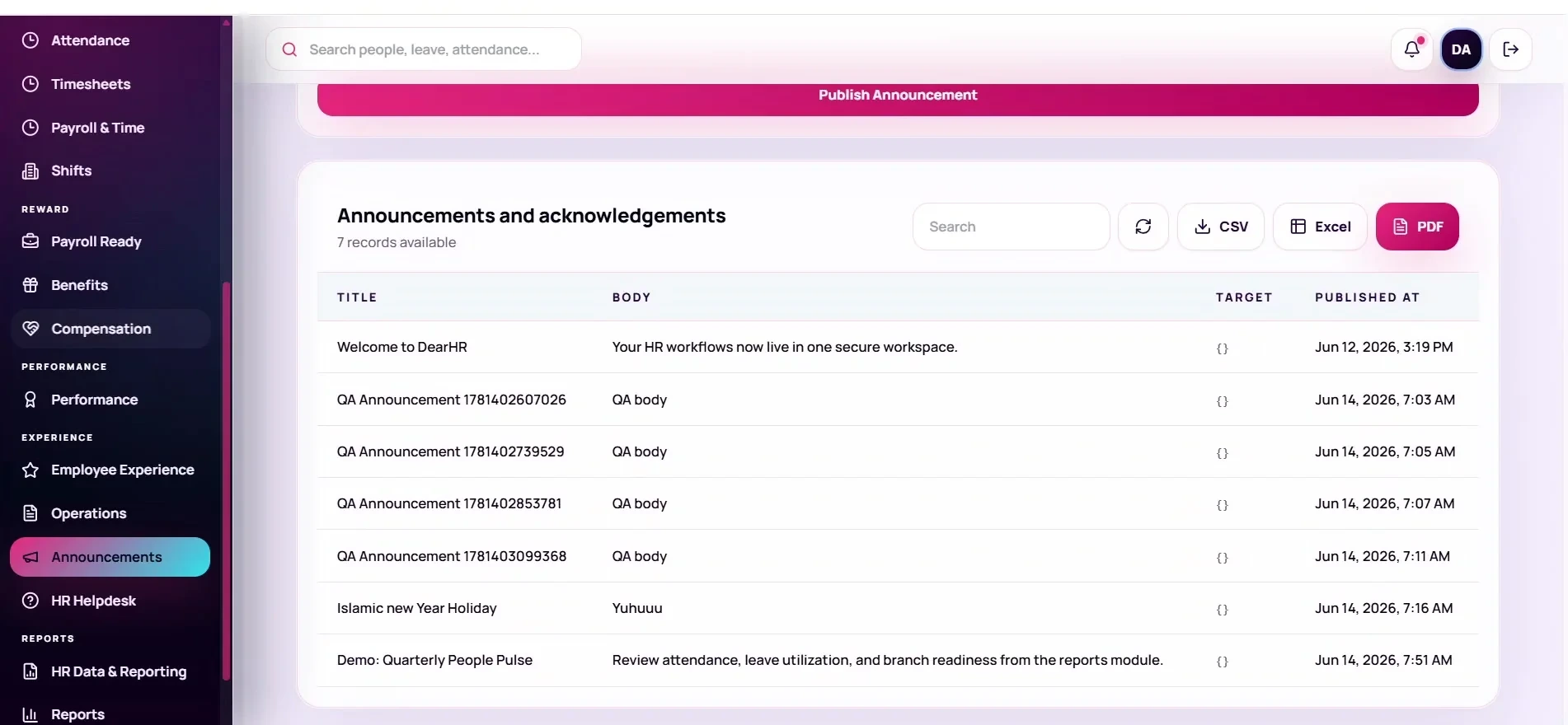Click the Compensation heart-handshake icon
This screenshot has height=725, width=1568.
[x=31, y=329]
